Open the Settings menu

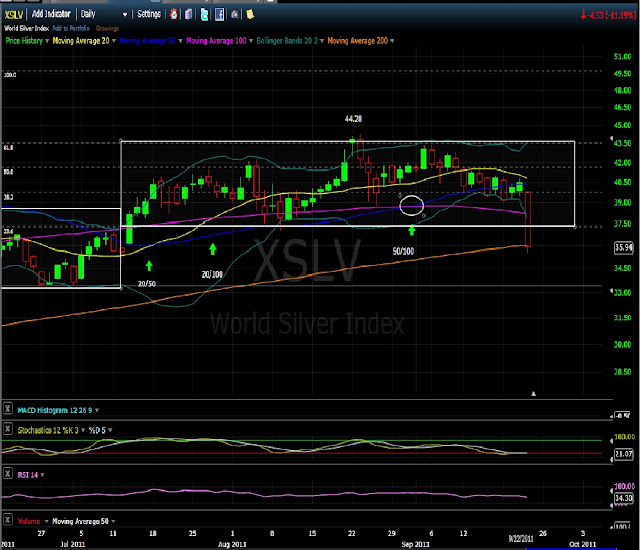pyautogui.click(x=149, y=14)
